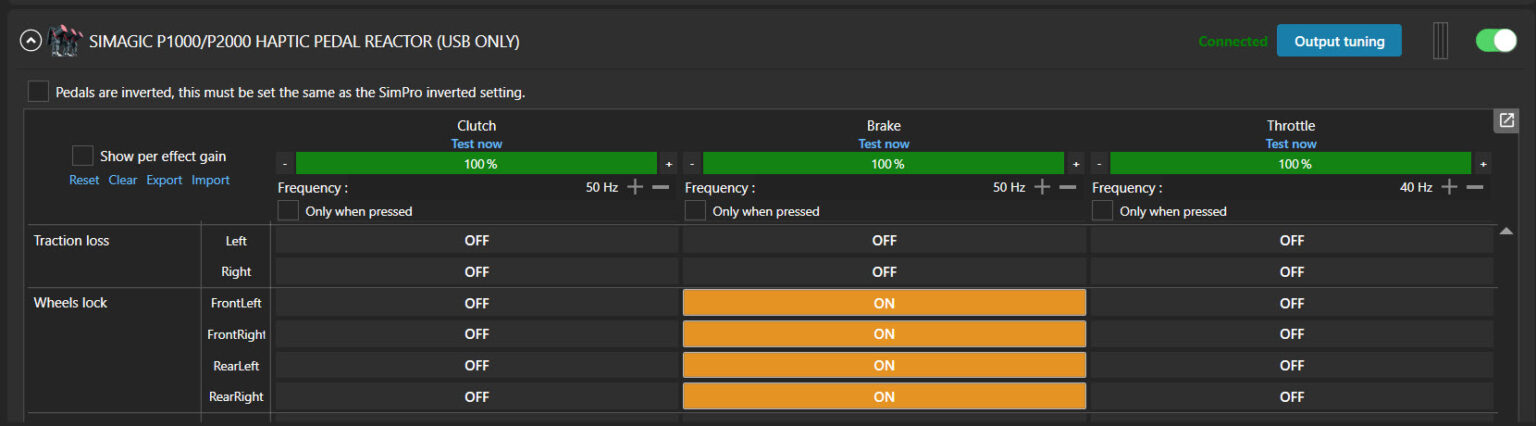Tick Only when pressed for Brake
1536x426 pixels.
[695, 211]
